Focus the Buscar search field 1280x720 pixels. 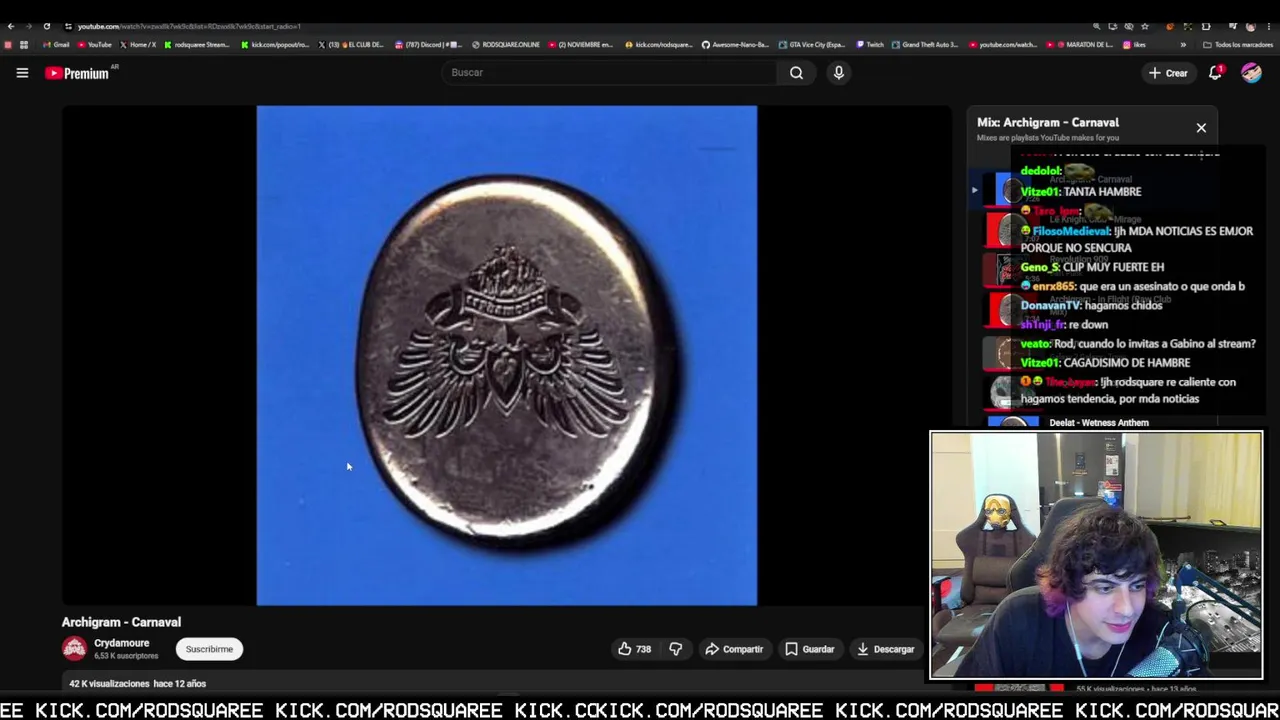pyautogui.click(x=610, y=73)
